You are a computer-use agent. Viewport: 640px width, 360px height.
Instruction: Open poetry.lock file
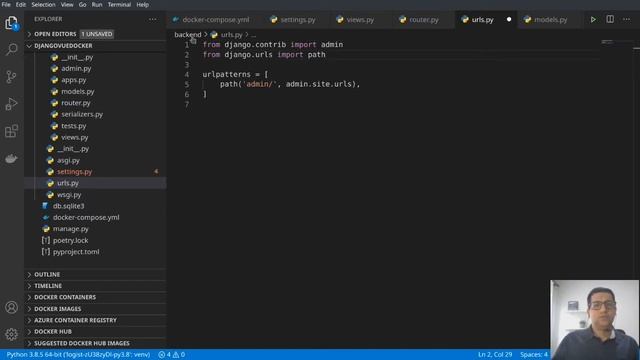(x=71, y=240)
